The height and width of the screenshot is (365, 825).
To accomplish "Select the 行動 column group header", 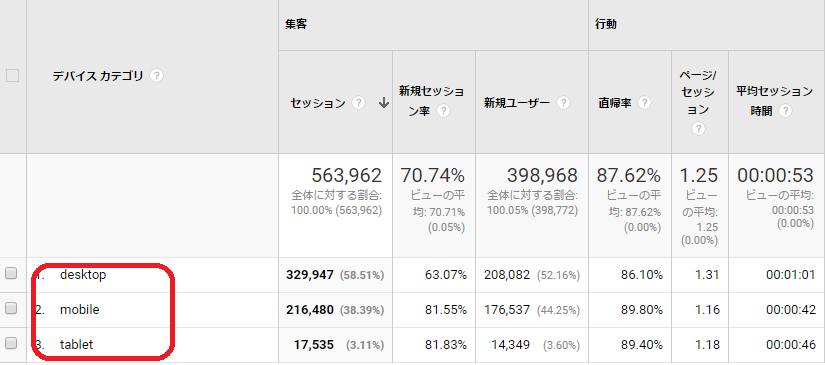I will [606, 25].
